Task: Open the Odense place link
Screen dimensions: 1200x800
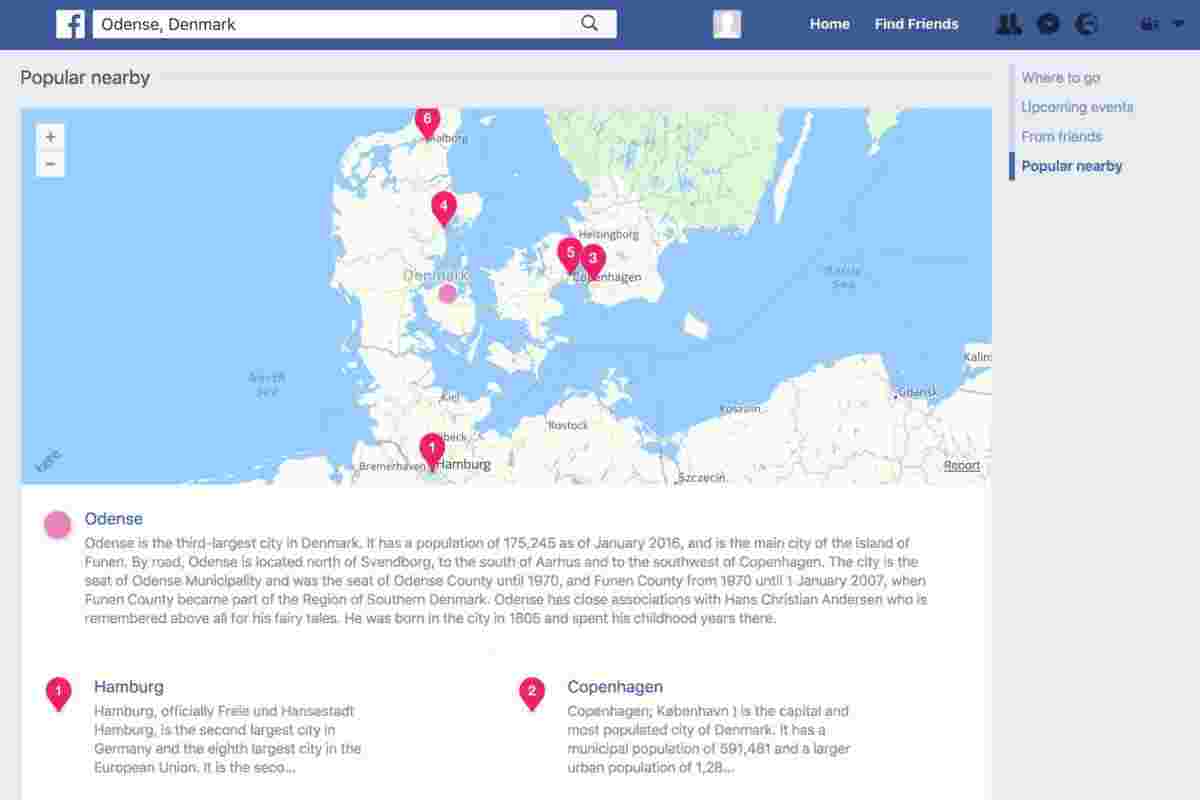Action: [113, 519]
